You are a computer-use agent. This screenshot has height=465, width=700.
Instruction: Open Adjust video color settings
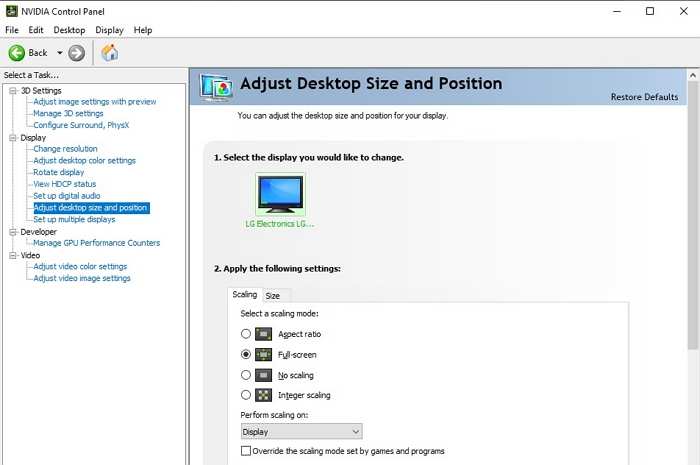point(80,266)
